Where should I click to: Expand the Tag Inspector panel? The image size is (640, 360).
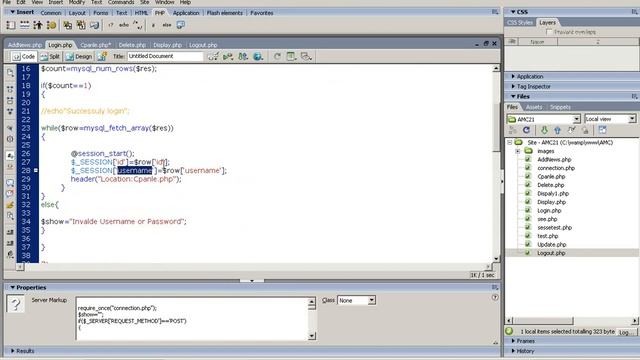pos(513,86)
